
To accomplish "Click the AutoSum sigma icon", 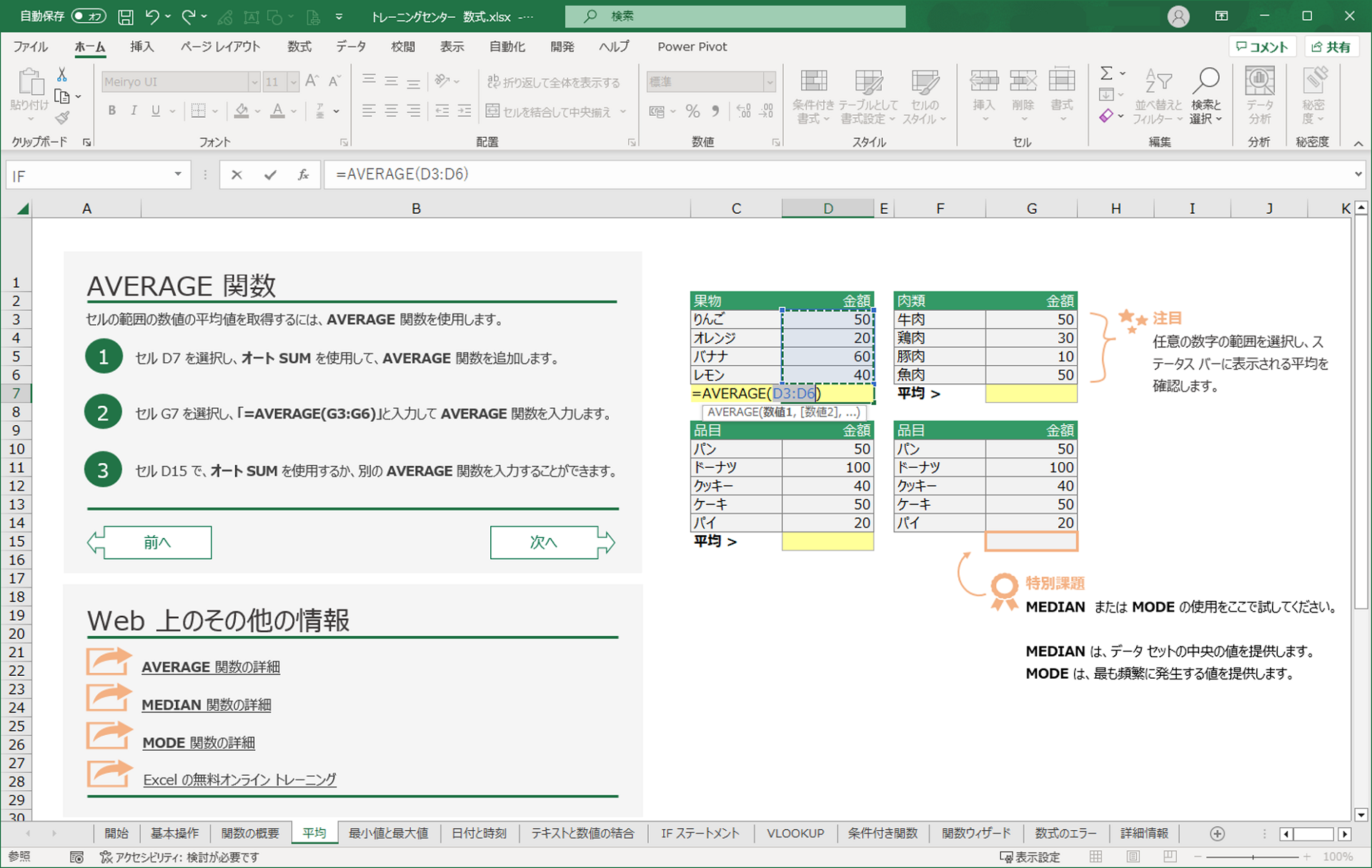I will 1106,73.
